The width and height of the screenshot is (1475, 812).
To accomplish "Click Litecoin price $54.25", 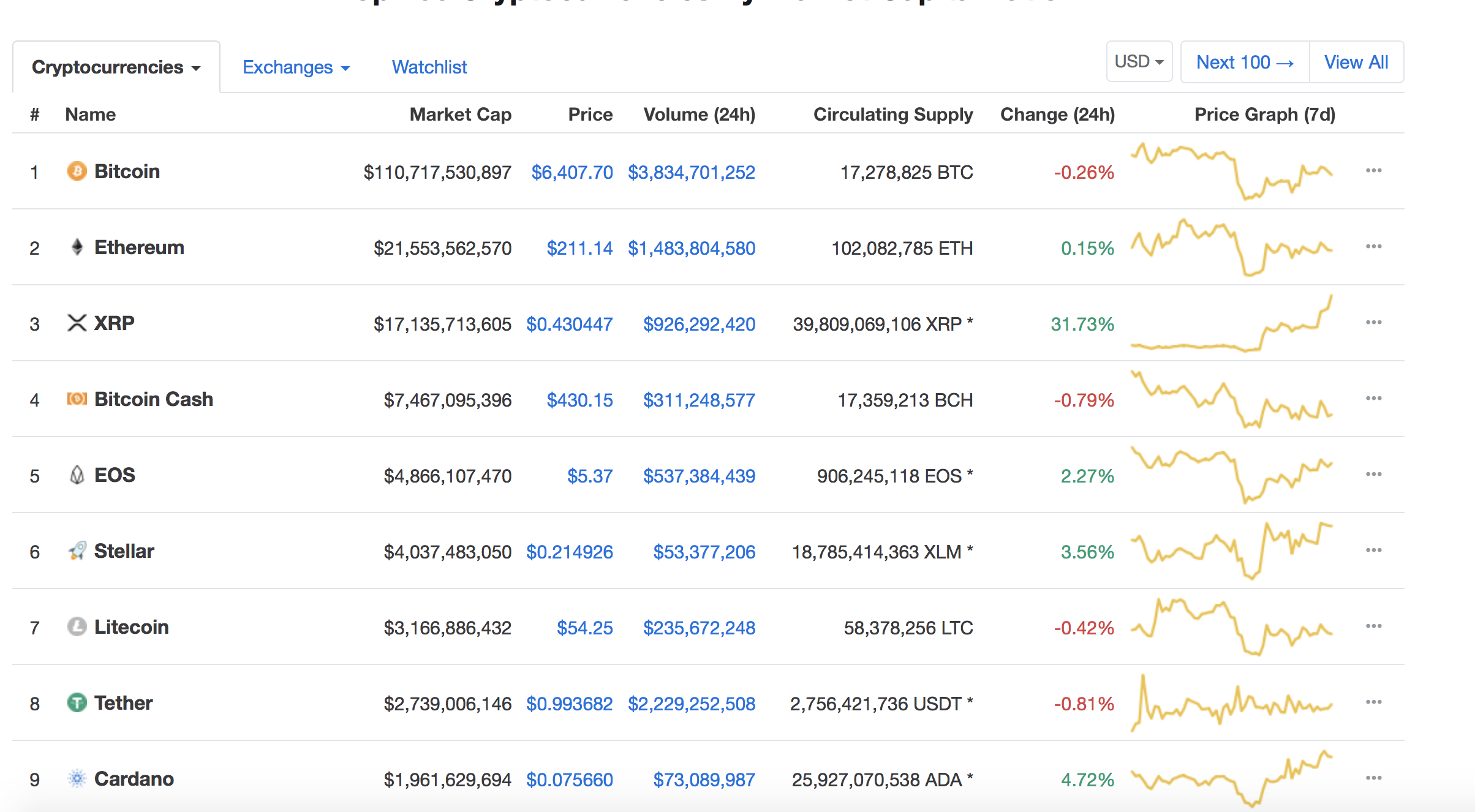I will tap(585, 628).
